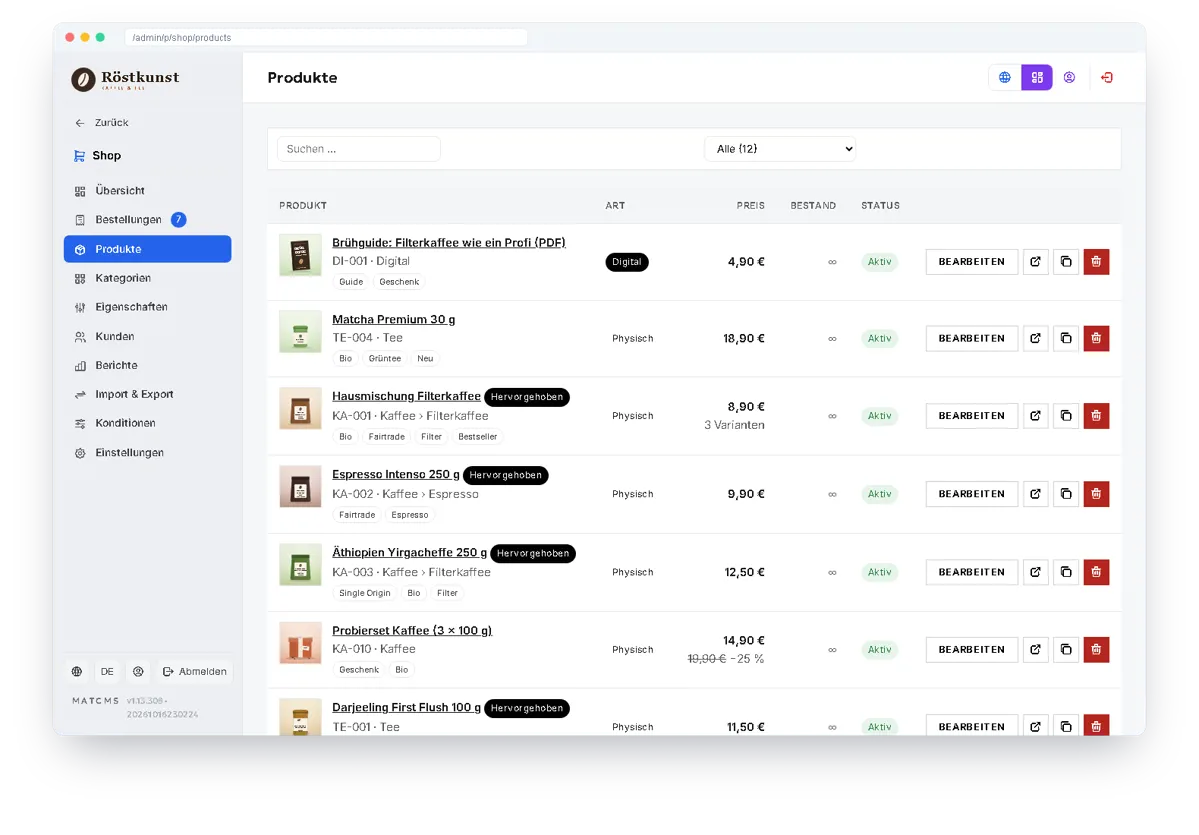
Task: Open the Espresso Intenso 250 g link
Action: (395, 474)
